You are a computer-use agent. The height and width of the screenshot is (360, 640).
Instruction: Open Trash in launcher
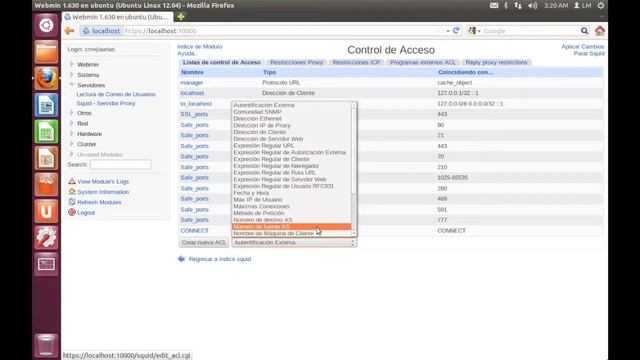[46, 345]
